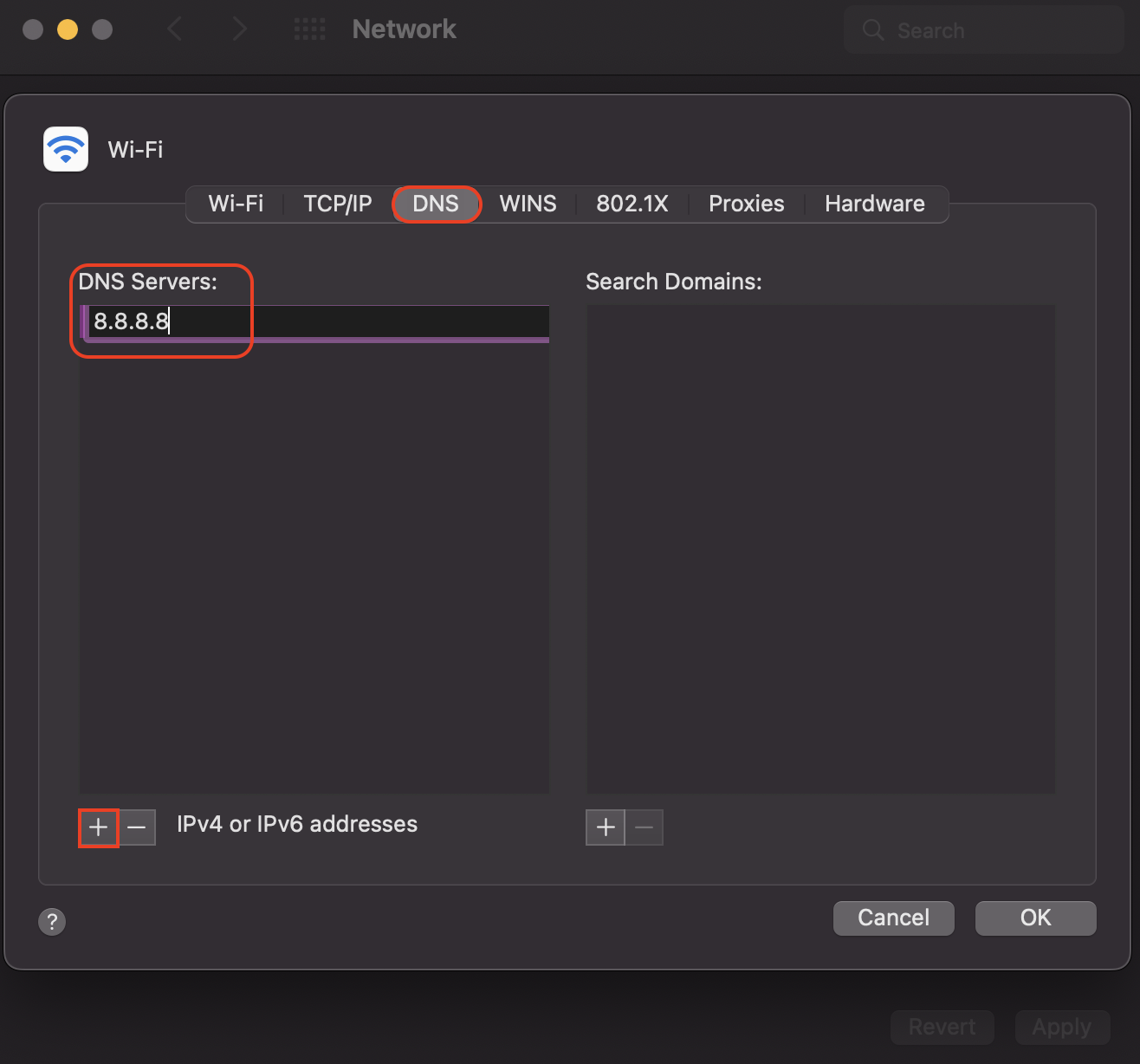Image resolution: width=1140 pixels, height=1064 pixels.
Task: Open the WINS tab
Action: coord(528,204)
